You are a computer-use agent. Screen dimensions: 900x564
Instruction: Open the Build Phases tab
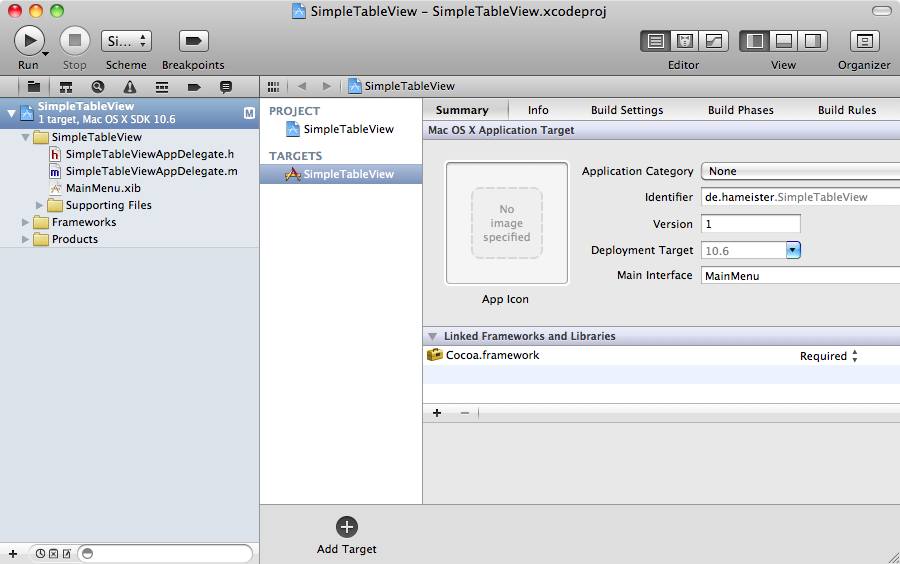point(740,110)
